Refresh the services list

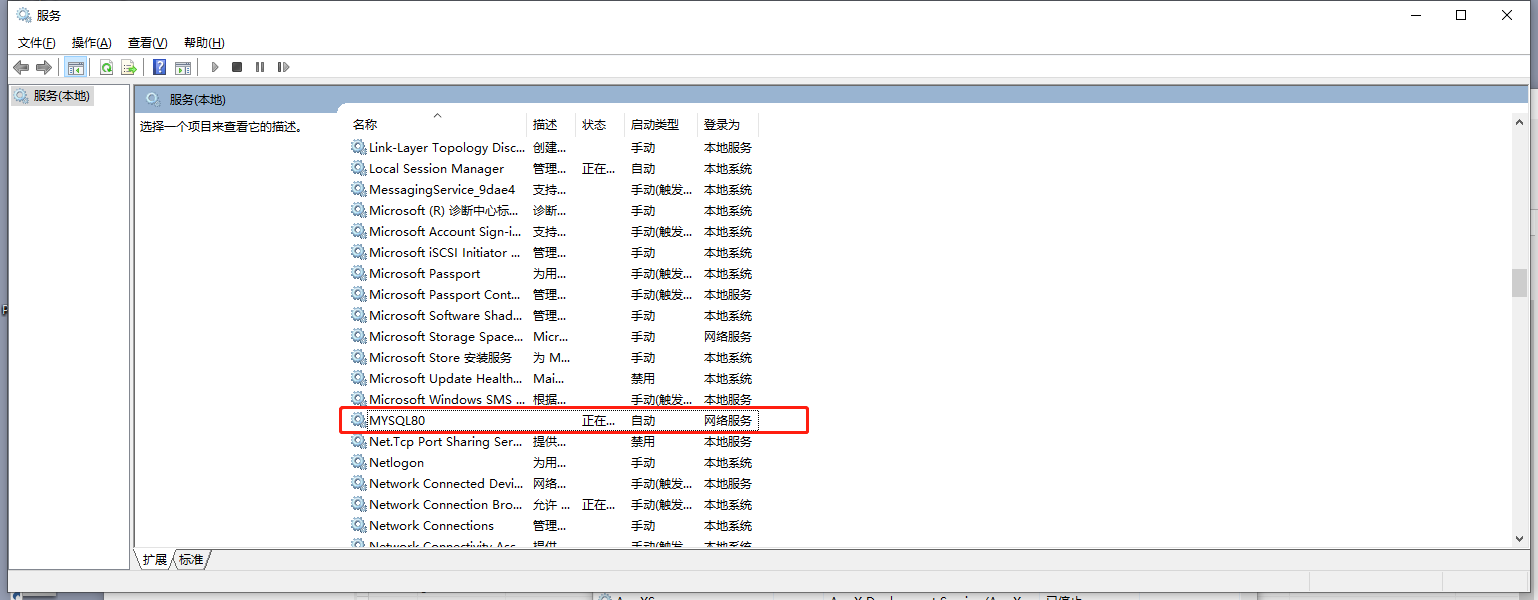click(x=105, y=66)
